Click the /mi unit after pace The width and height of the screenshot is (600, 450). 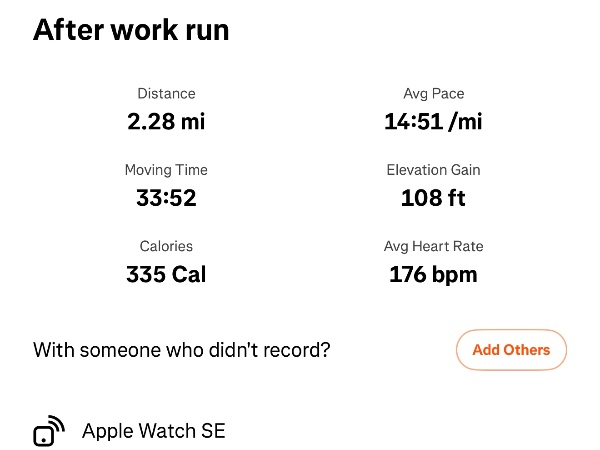462,122
